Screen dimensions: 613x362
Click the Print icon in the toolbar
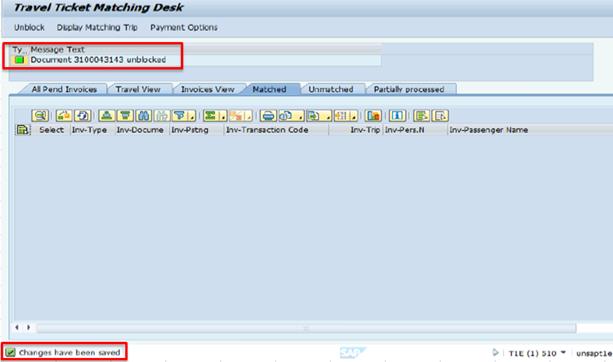point(268,116)
